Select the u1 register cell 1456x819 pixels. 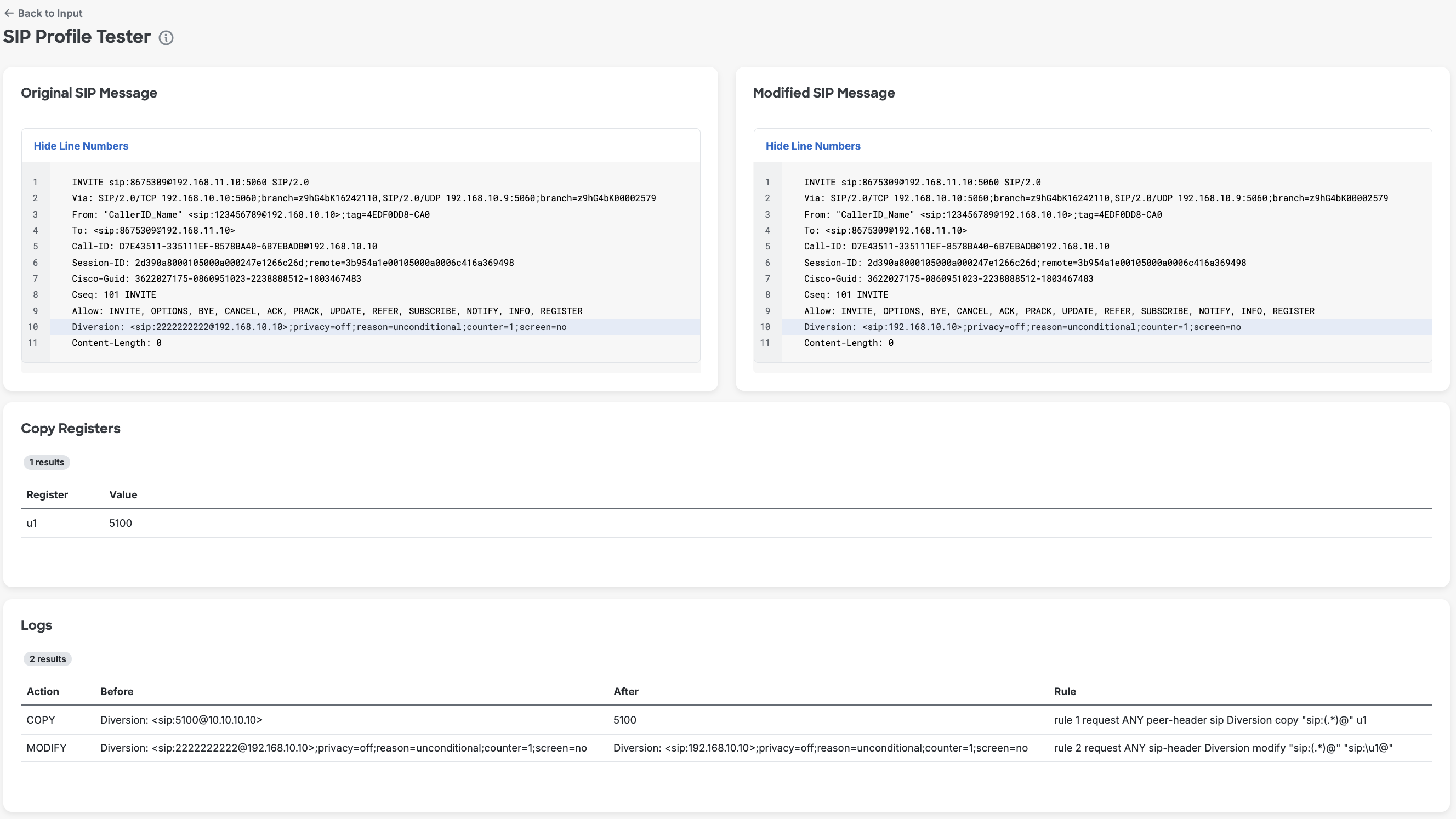(x=32, y=523)
